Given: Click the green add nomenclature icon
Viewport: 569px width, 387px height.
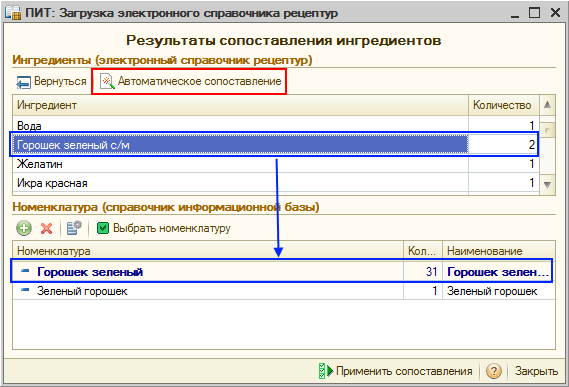Looking at the screenshot, I should pos(24,228).
